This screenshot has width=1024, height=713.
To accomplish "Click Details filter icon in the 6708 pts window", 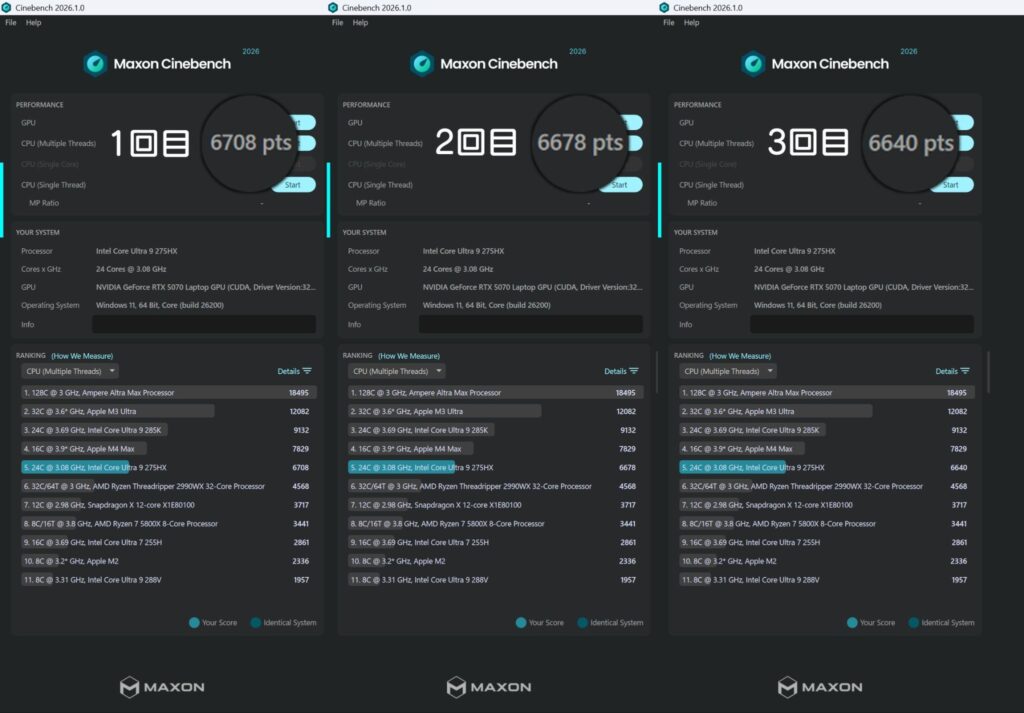I will pos(307,371).
